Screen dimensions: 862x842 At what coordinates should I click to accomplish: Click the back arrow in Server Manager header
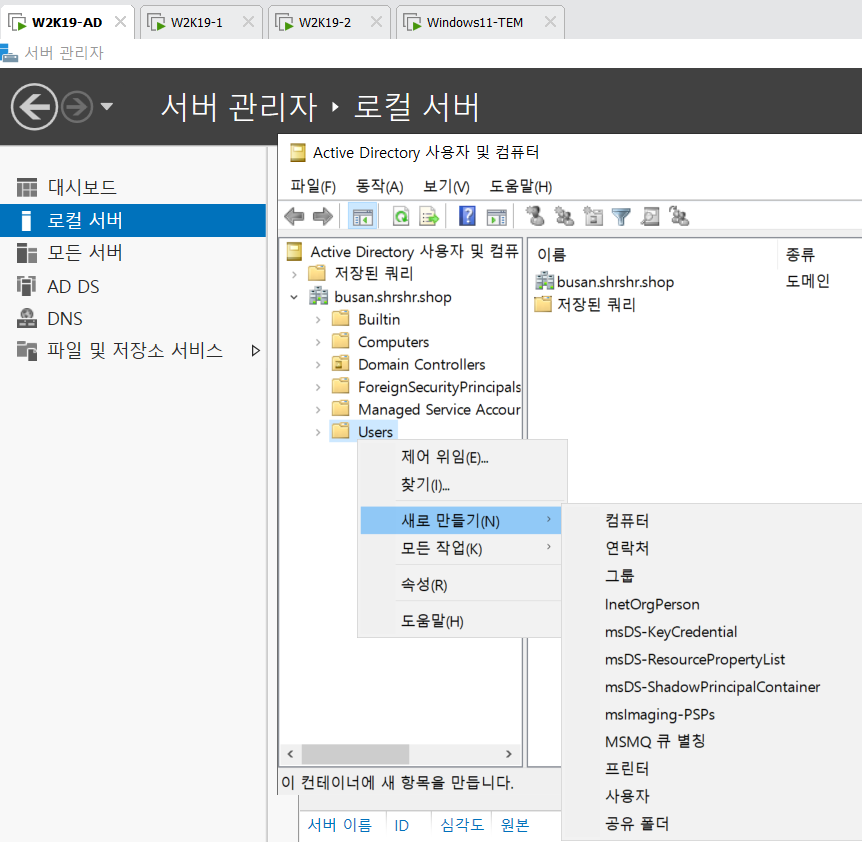(34, 107)
